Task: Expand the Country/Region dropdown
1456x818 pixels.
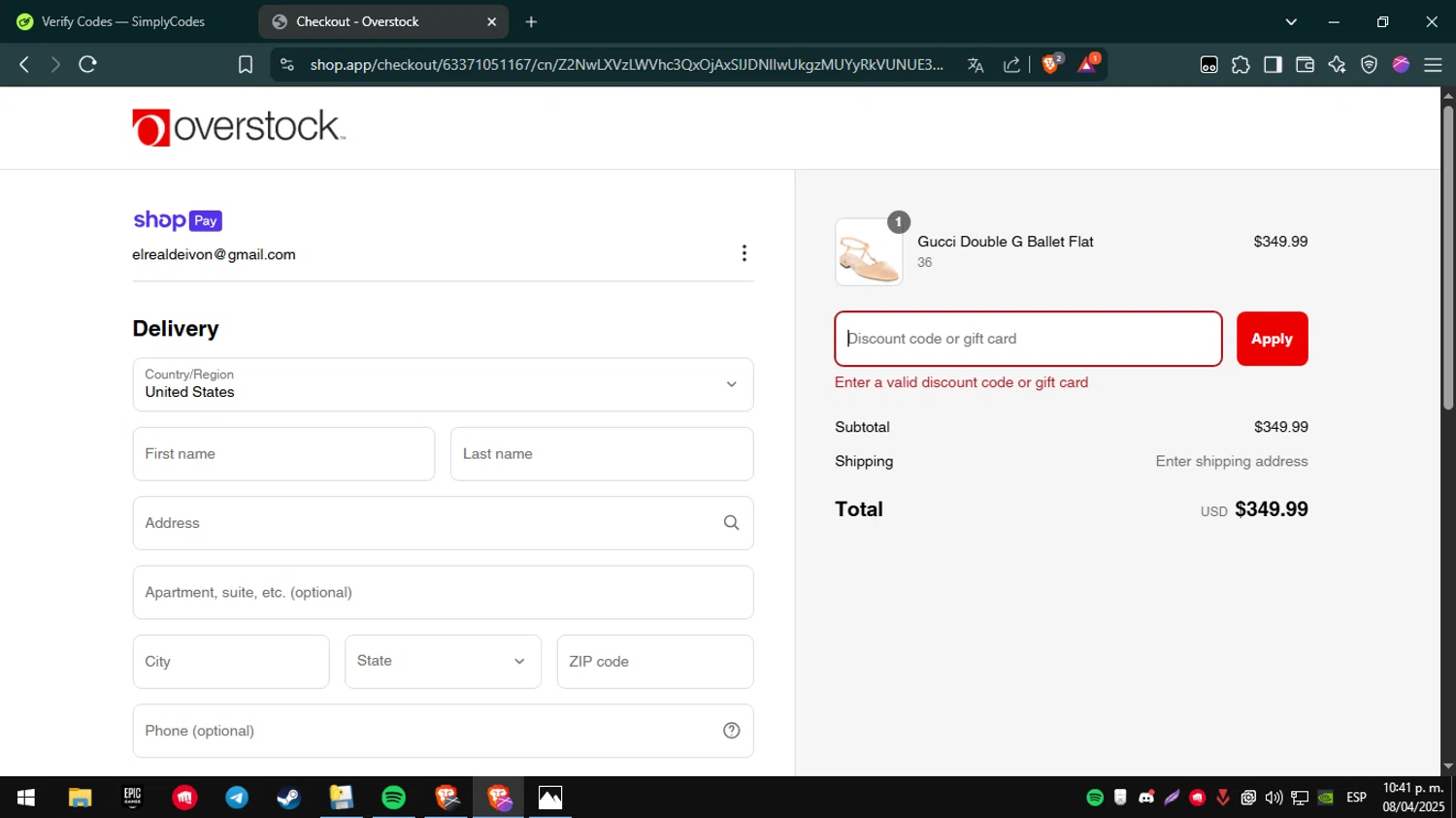Action: pos(443,384)
